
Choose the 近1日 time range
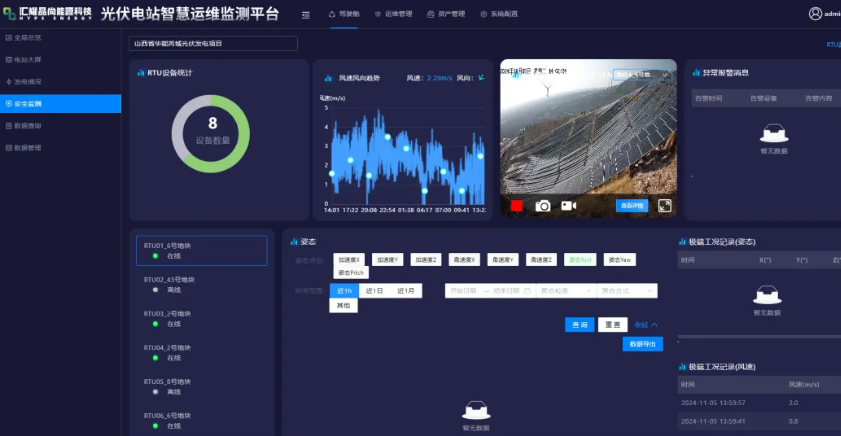(x=375, y=291)
